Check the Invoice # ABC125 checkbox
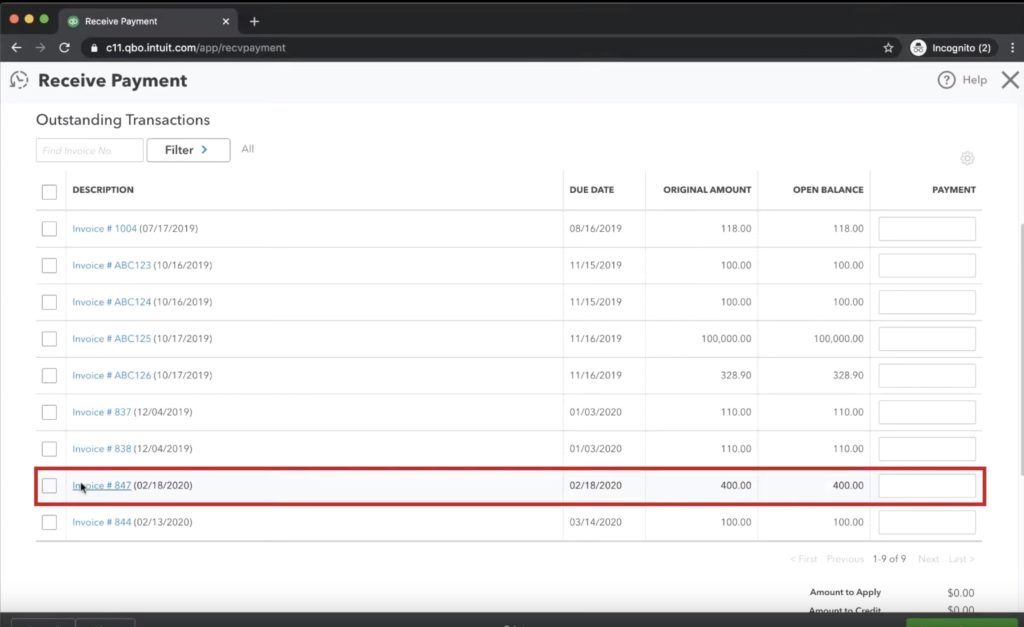 (49, 338)
